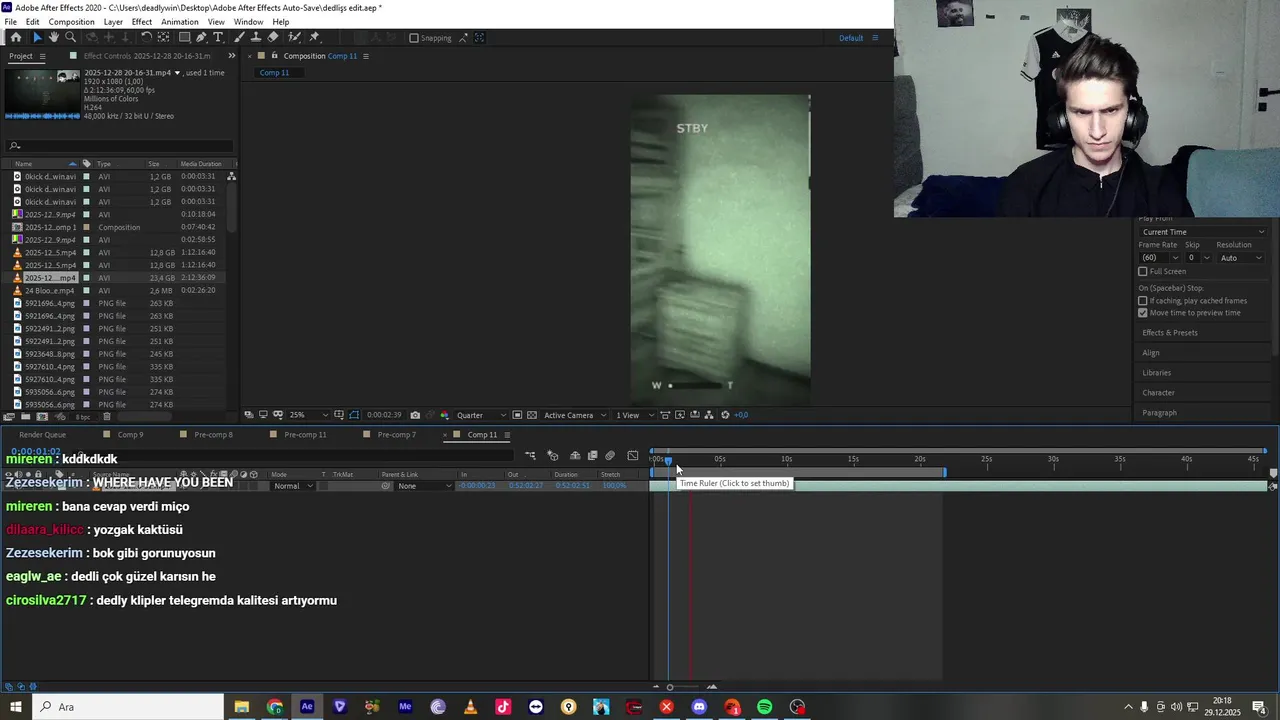Open Chrome from the taskbar
Screen dimensions: 1280x720
click(274, 707)
